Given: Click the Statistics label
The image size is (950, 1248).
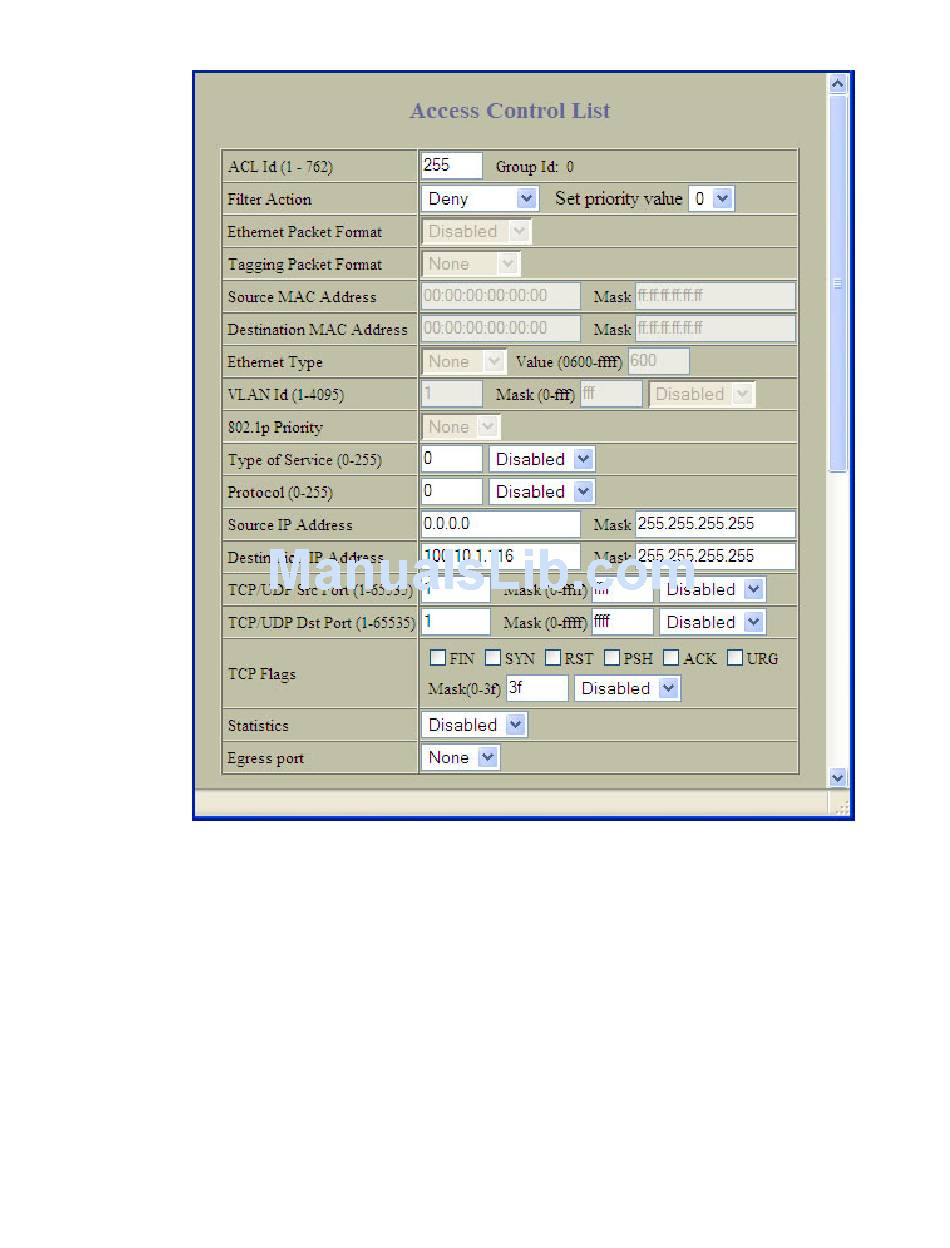Looking at the screenshot, I should coord(258,726).
